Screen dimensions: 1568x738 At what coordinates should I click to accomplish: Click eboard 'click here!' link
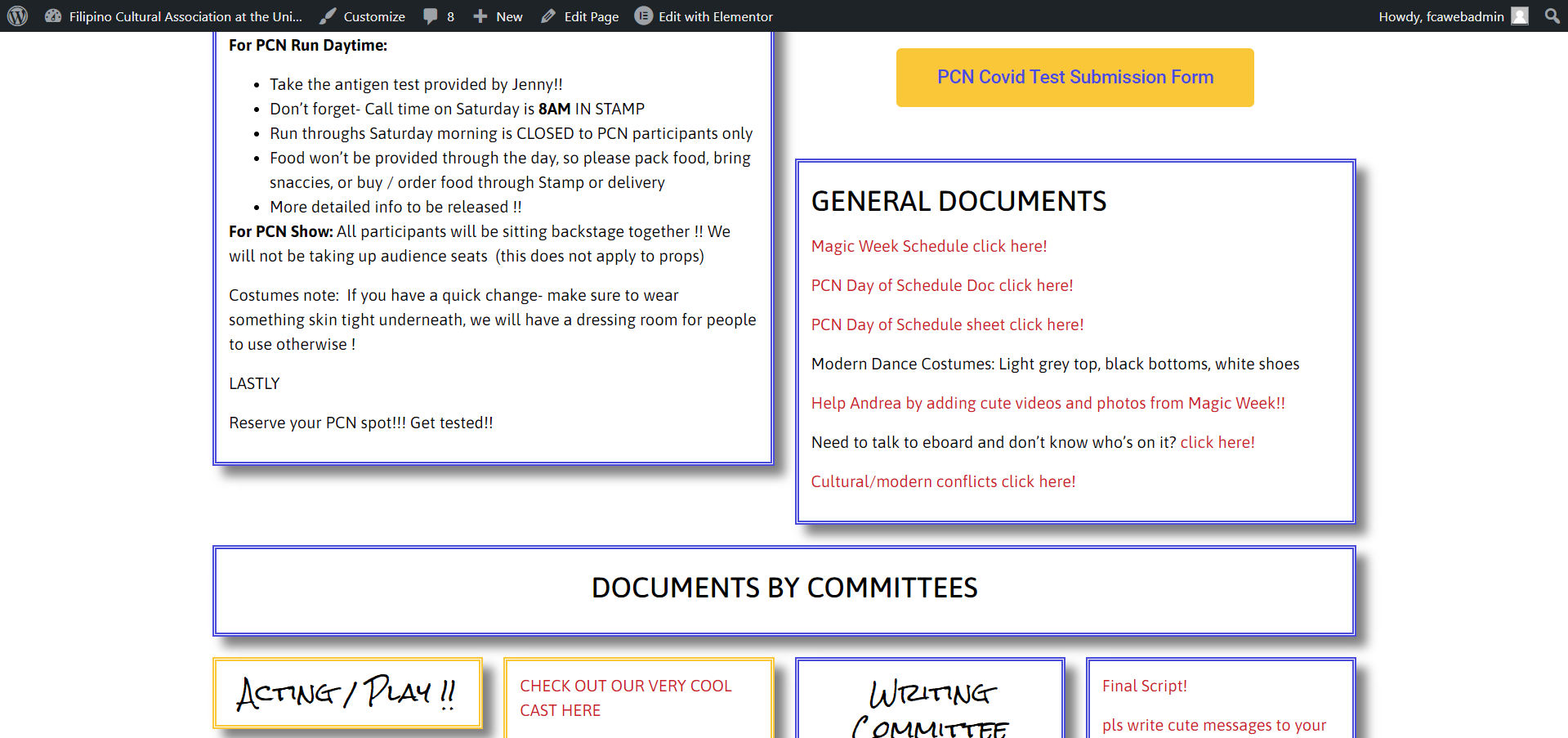point(1217,442)
